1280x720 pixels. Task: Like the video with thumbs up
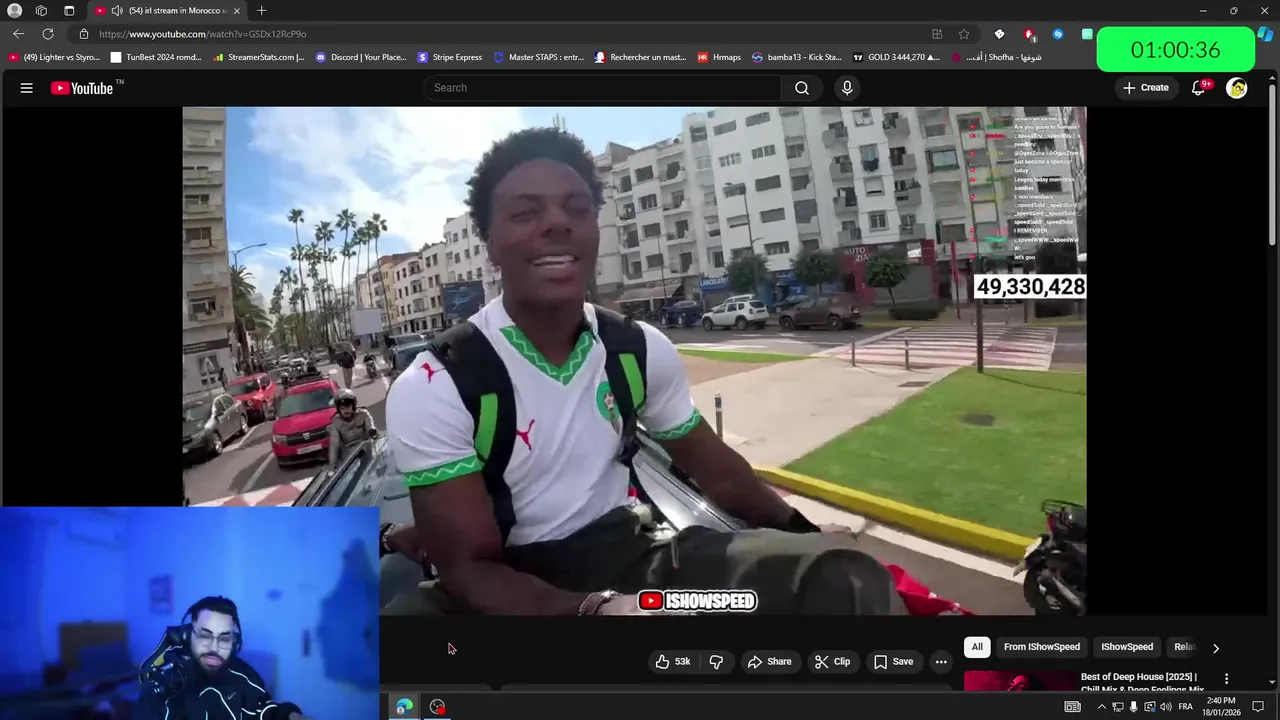click(x=673, y=662)
